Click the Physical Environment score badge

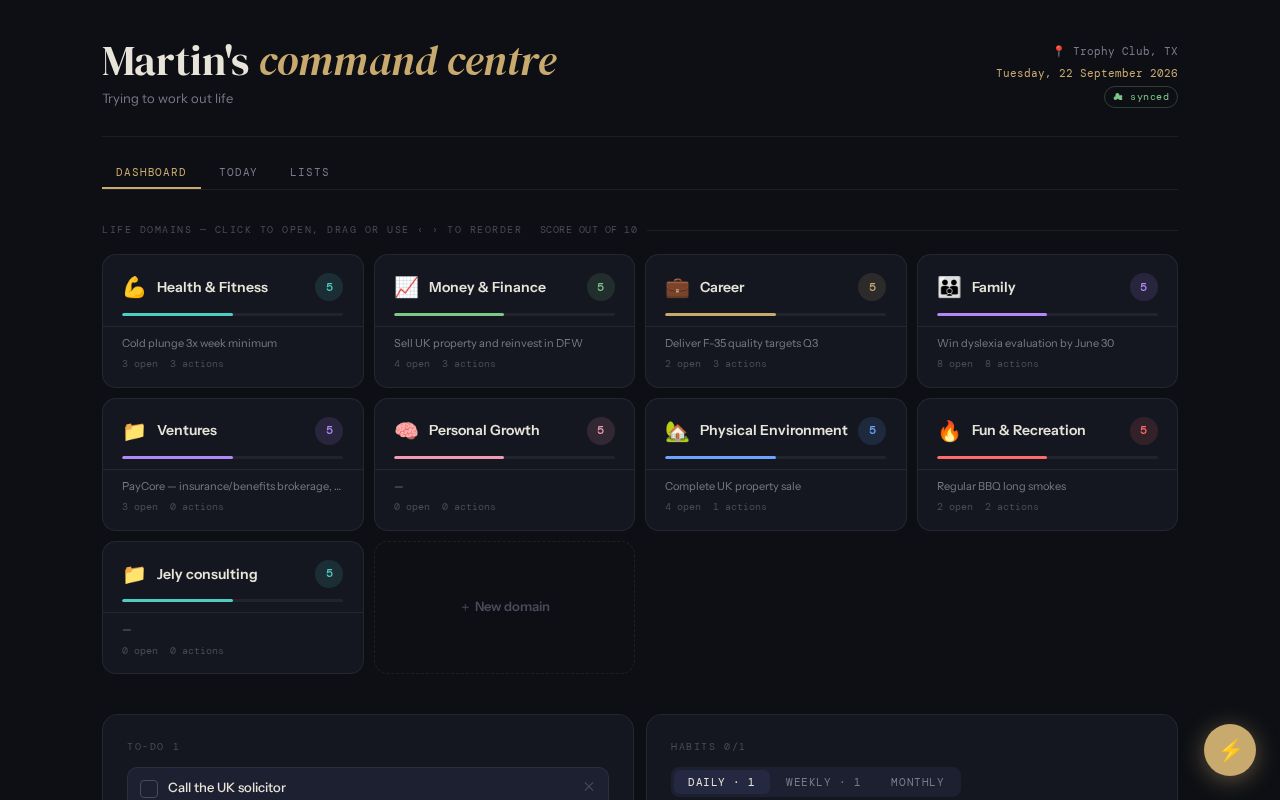pos(872,430)
